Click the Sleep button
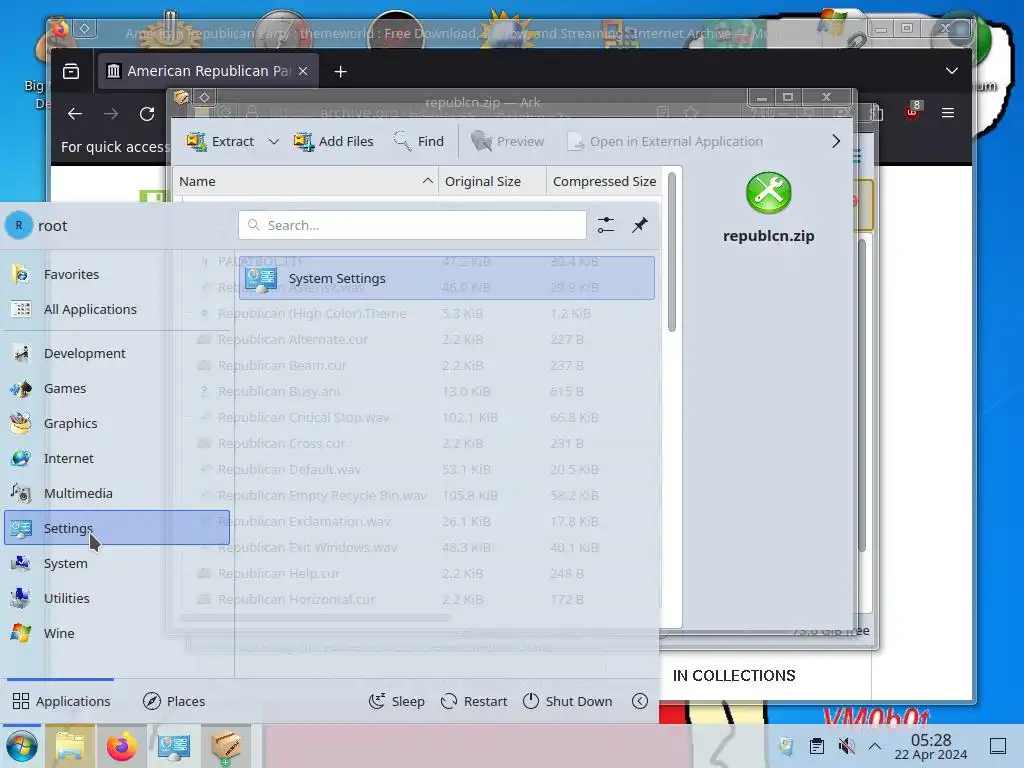The height and width of the screenshot is (768, 1024). [396, 701]
